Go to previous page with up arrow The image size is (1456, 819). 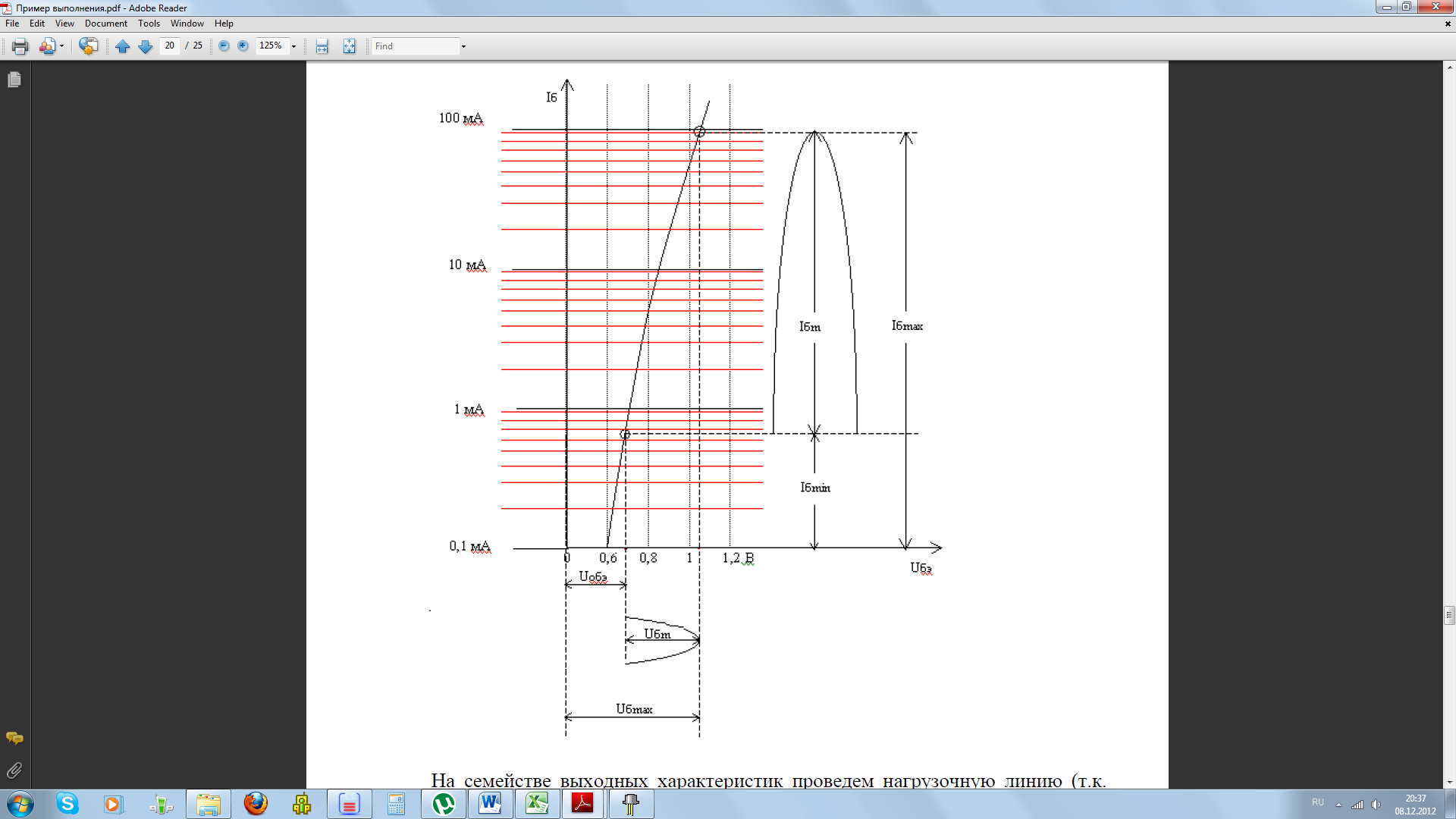tap(122, 46)
